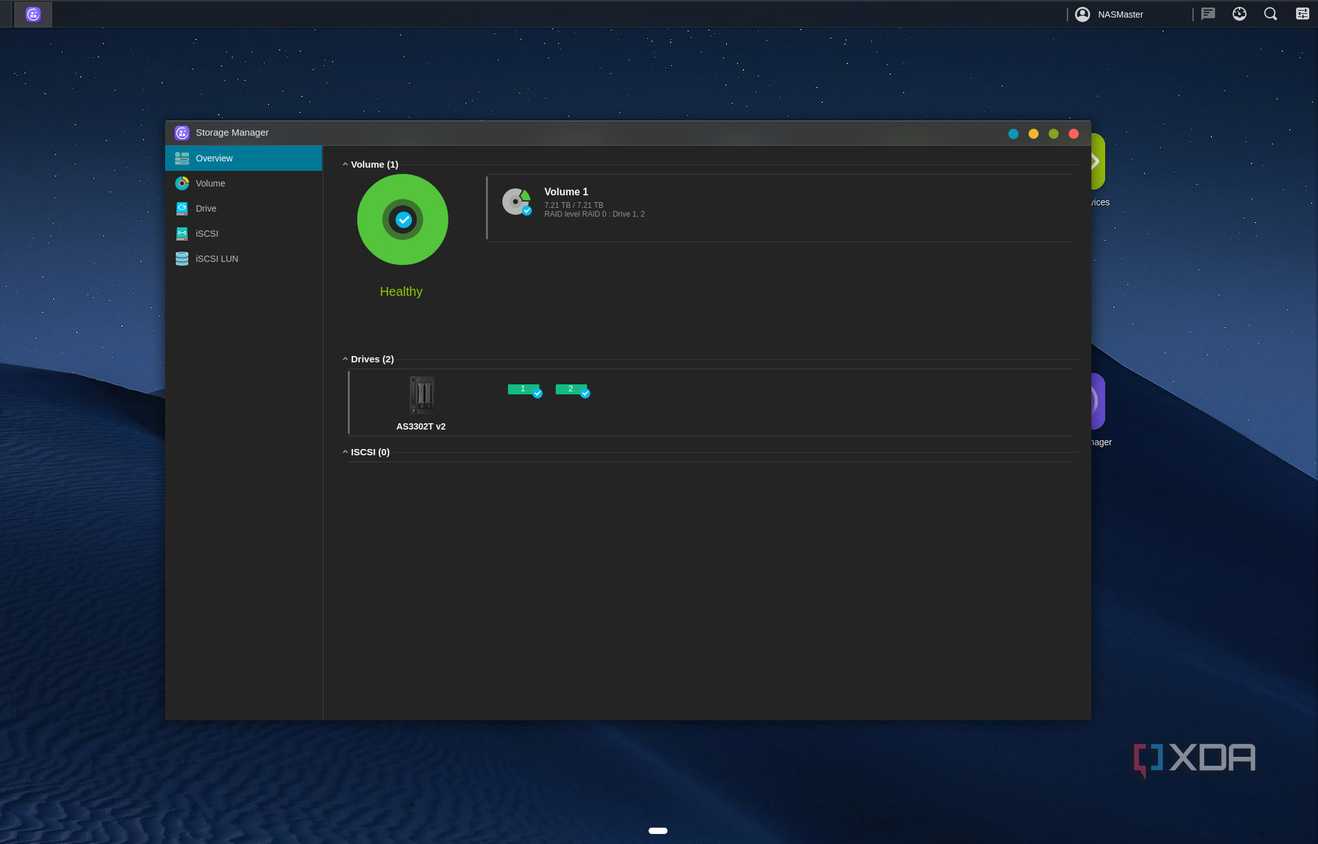
Task: Minimize Storage Manager with the yellow button
Action: coord(1033,134)
